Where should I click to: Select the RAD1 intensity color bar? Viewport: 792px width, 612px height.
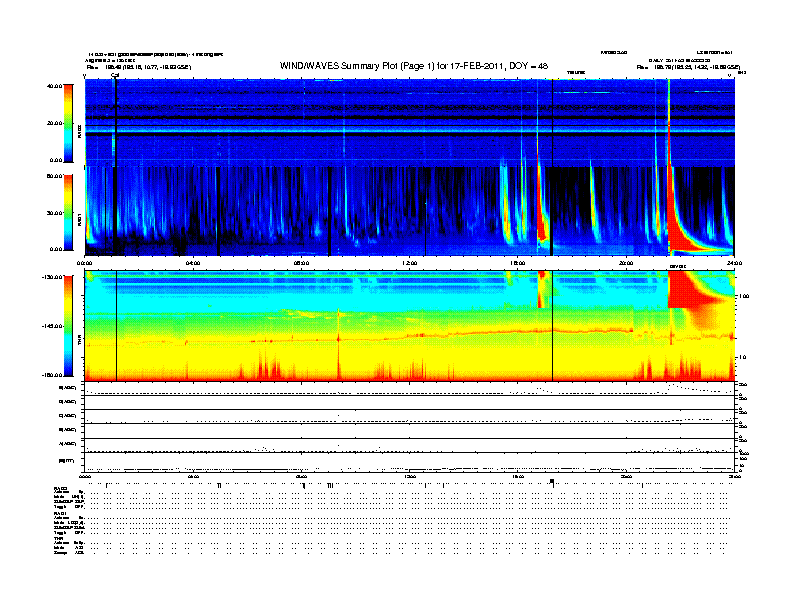coord(68,213)
